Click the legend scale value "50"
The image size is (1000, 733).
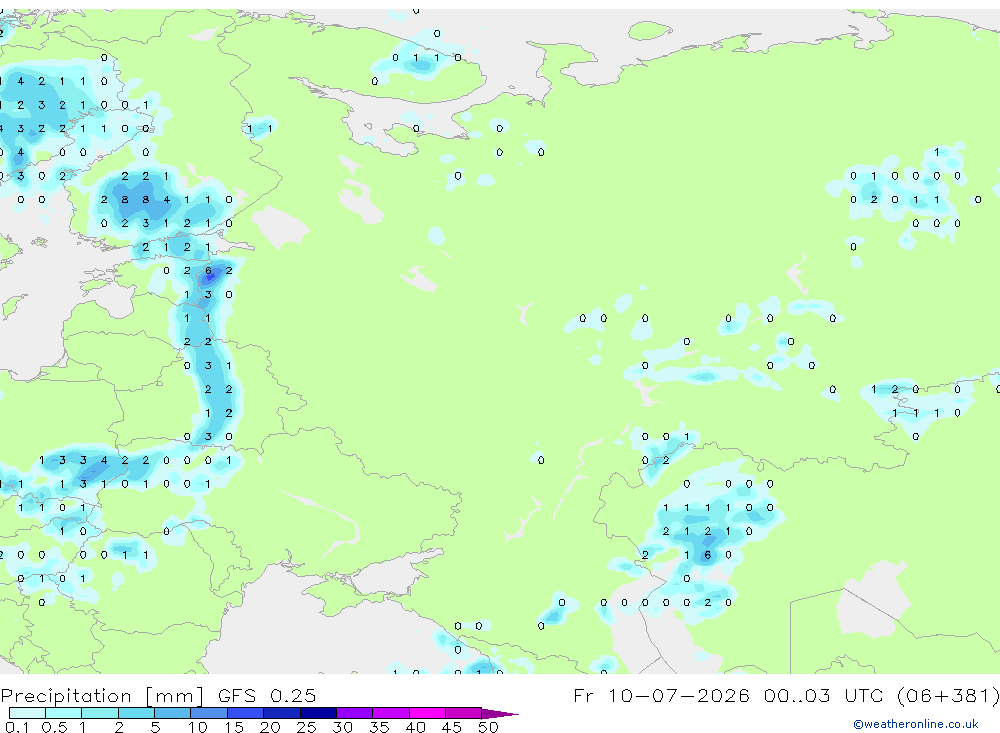488,727
